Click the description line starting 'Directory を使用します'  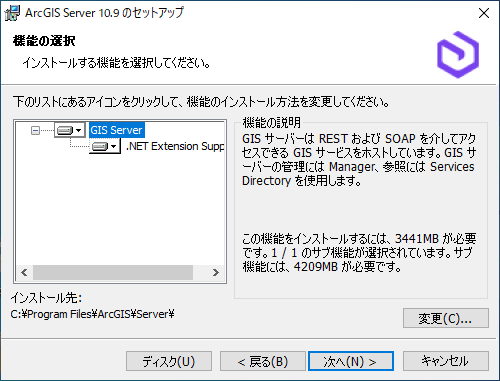tap(301, 181)
